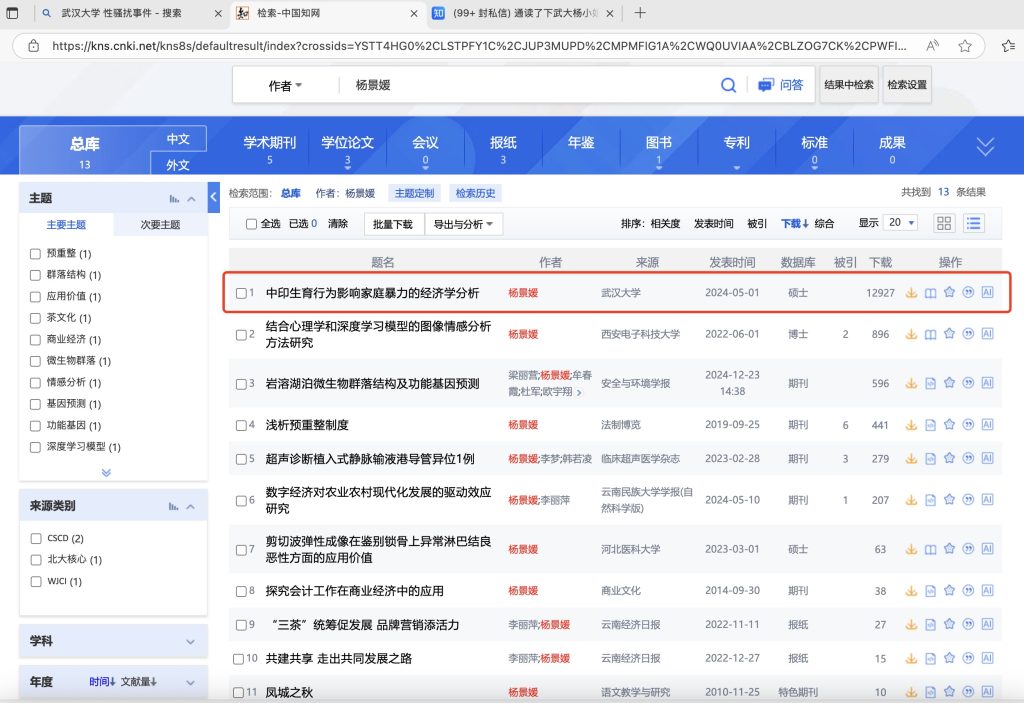1024x703 pixels.
Task: Select the 外文 language tab
Action: [x=178, y=164]
